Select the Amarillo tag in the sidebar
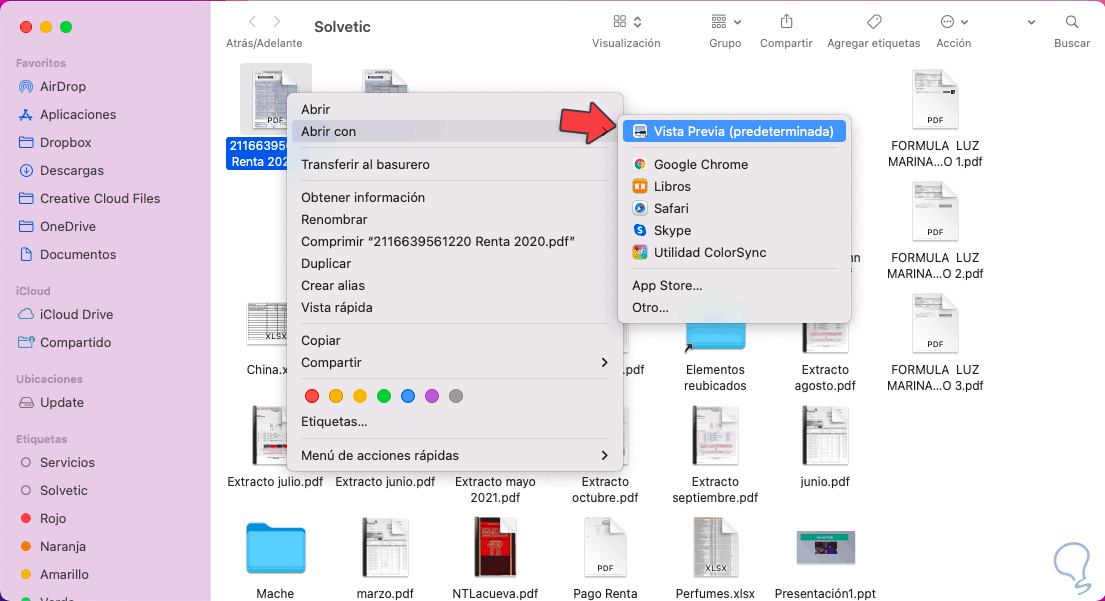This screenshot has width=1105, height=601. click(54, 574)
